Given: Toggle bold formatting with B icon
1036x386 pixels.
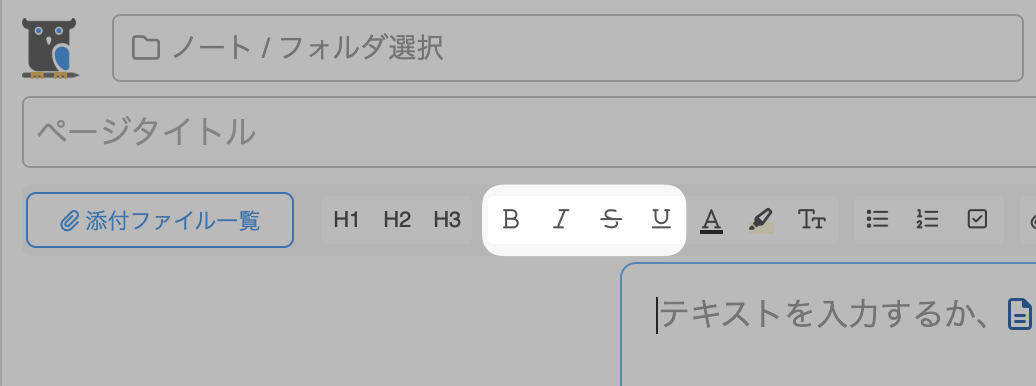Looking at the screenshot, I should tap(510, 219).
